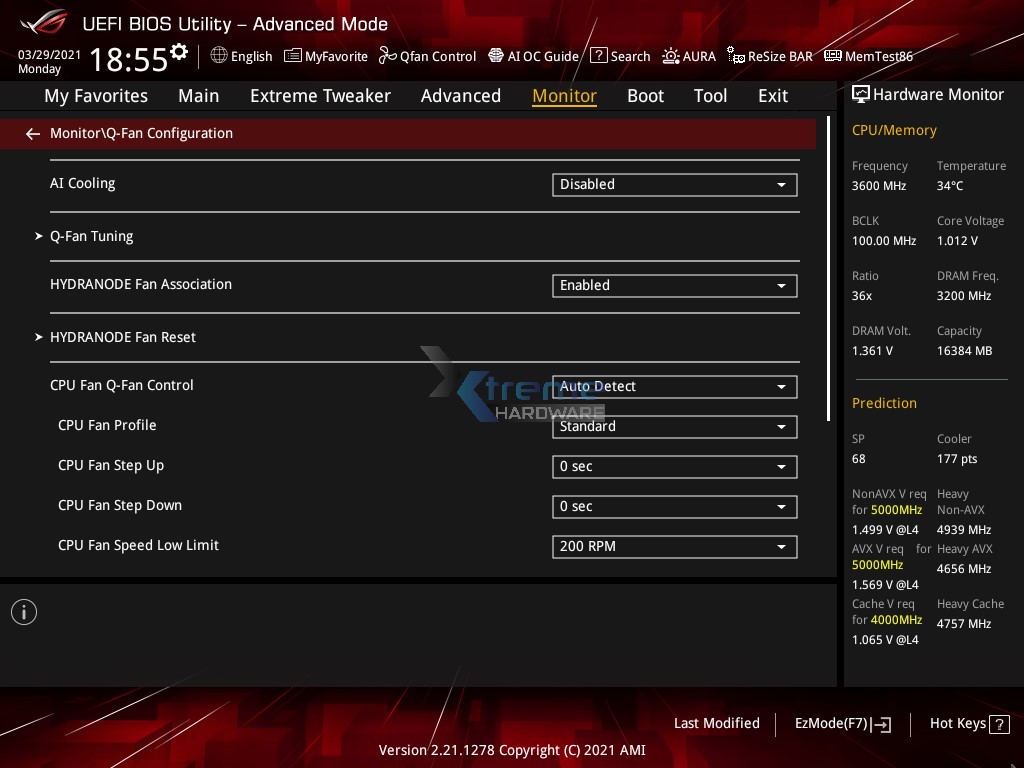Open Qfan Control from the top toolbar
1024x768 pixels.
coord(427,56)
